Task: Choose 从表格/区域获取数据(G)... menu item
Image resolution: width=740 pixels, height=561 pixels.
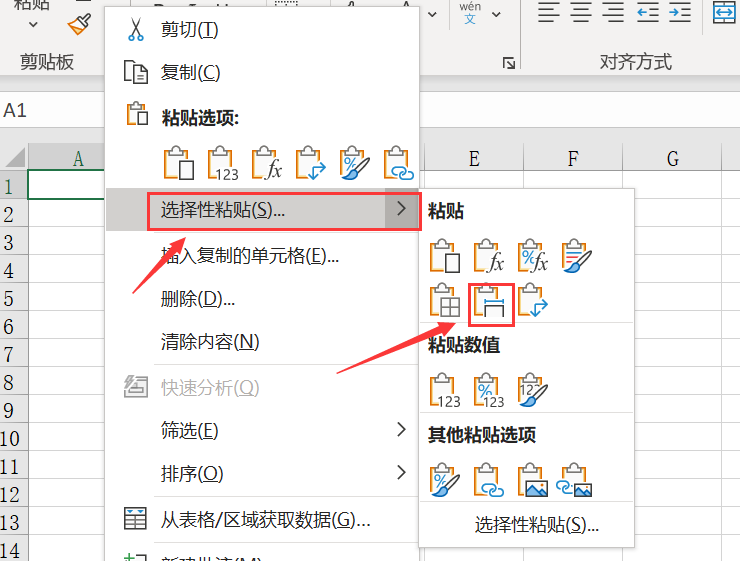Action: pos(262,519)
